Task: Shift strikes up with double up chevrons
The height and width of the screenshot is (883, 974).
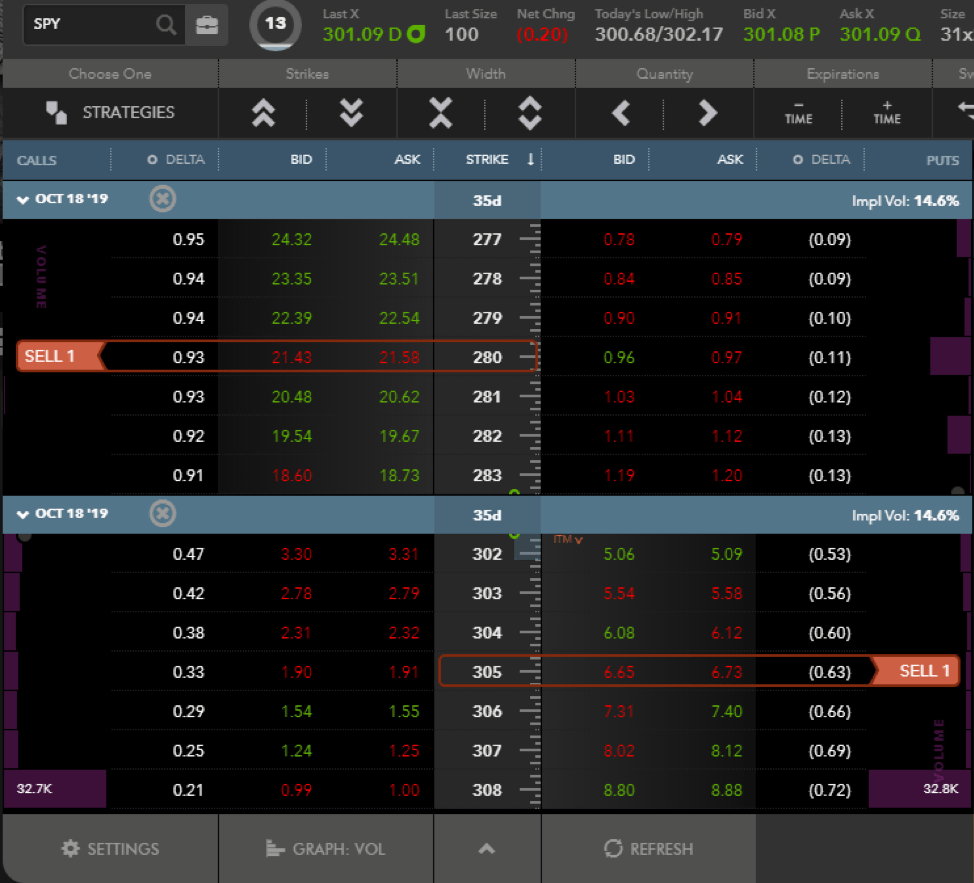Action: tap(263, 113)
